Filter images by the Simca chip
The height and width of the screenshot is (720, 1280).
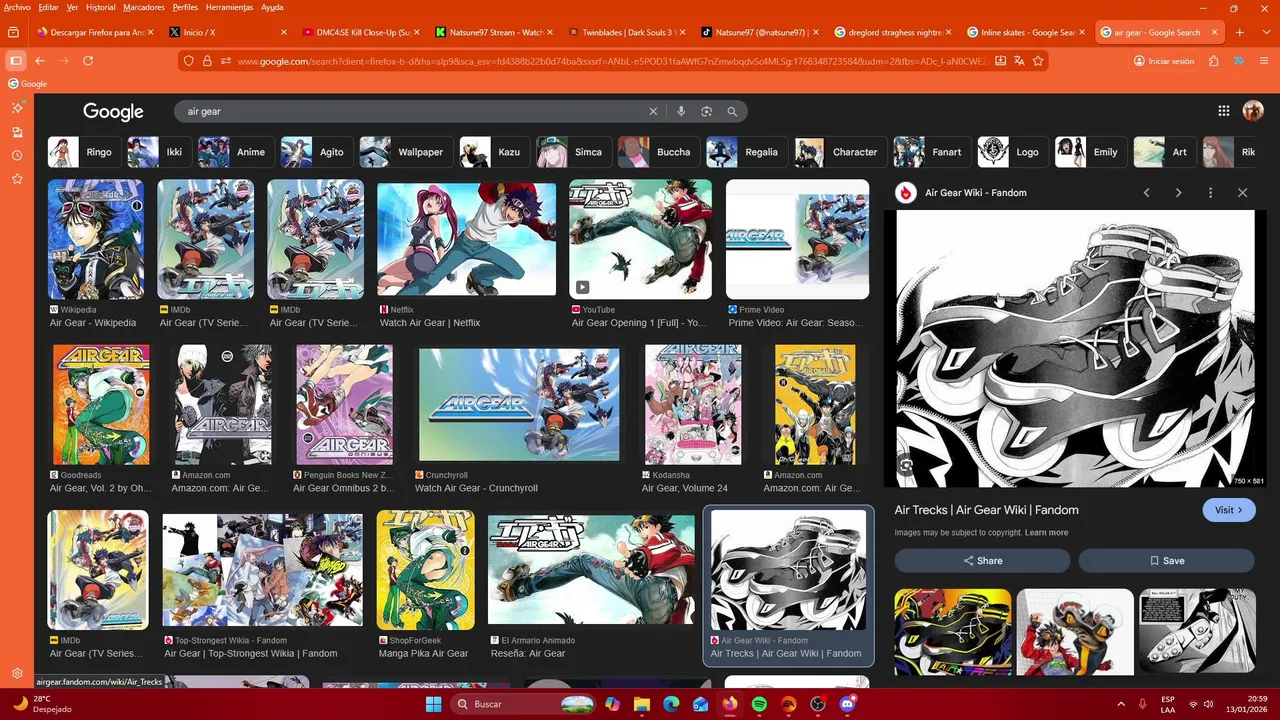click(573, 152)
